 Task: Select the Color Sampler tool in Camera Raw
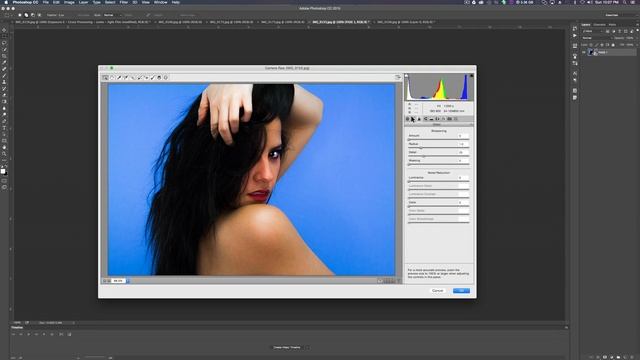coord(126,78)
